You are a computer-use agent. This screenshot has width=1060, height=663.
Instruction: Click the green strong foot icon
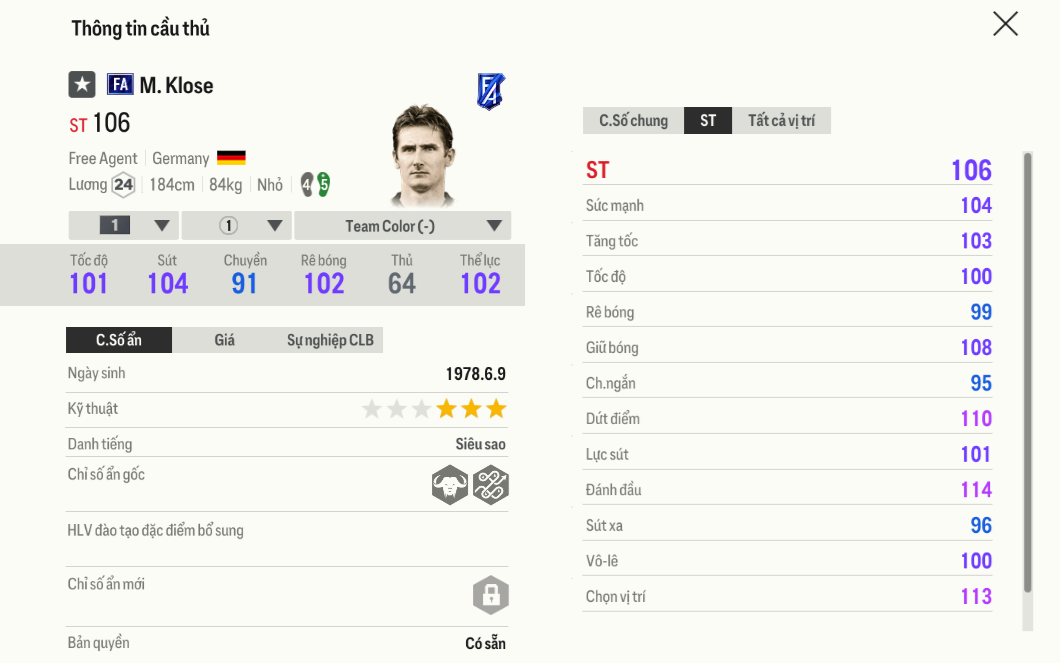(323, 184)
